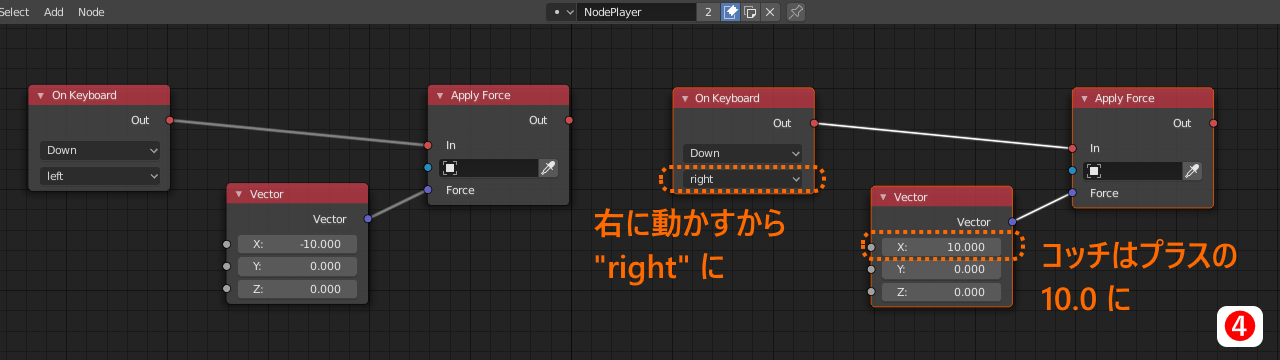Click the blue object socket of left Apply Force
Viewport: 1280px width, 360px height.
(x=428, y=168)
